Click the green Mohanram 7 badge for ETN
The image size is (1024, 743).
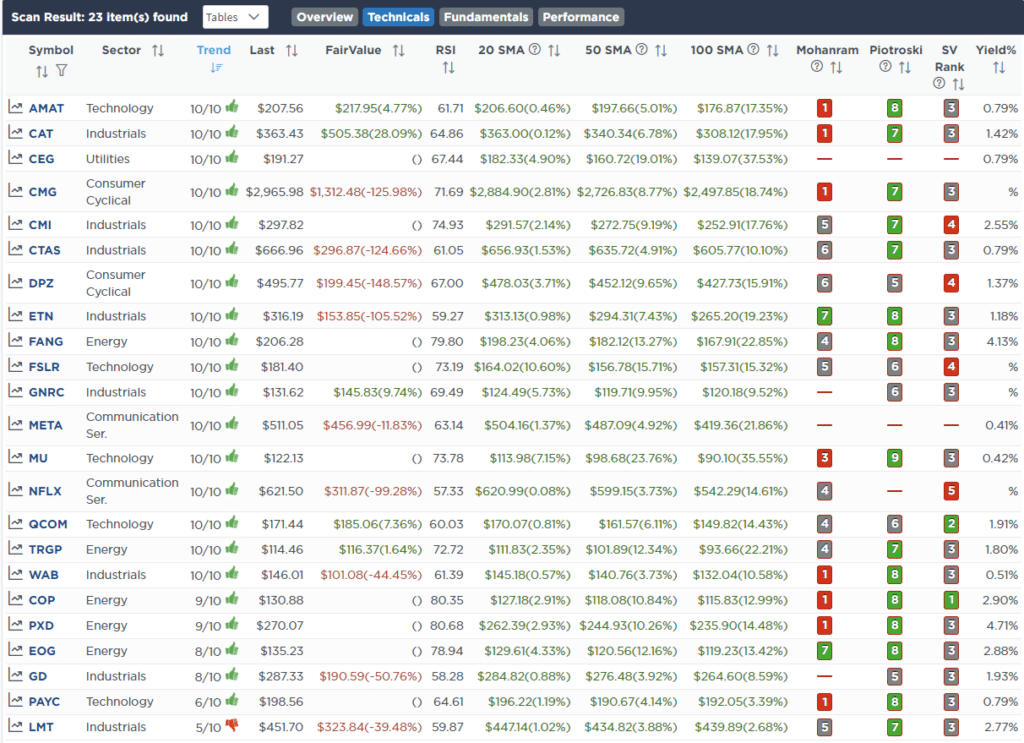click(x=824, y=316)
